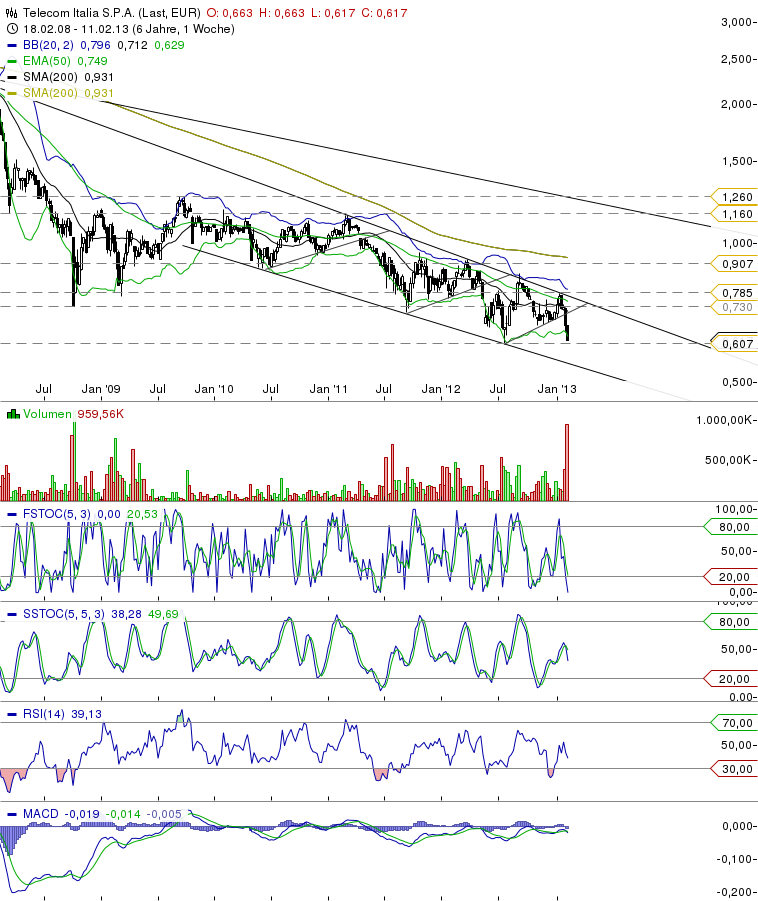Click the blue marker beside MACD label

12,814
